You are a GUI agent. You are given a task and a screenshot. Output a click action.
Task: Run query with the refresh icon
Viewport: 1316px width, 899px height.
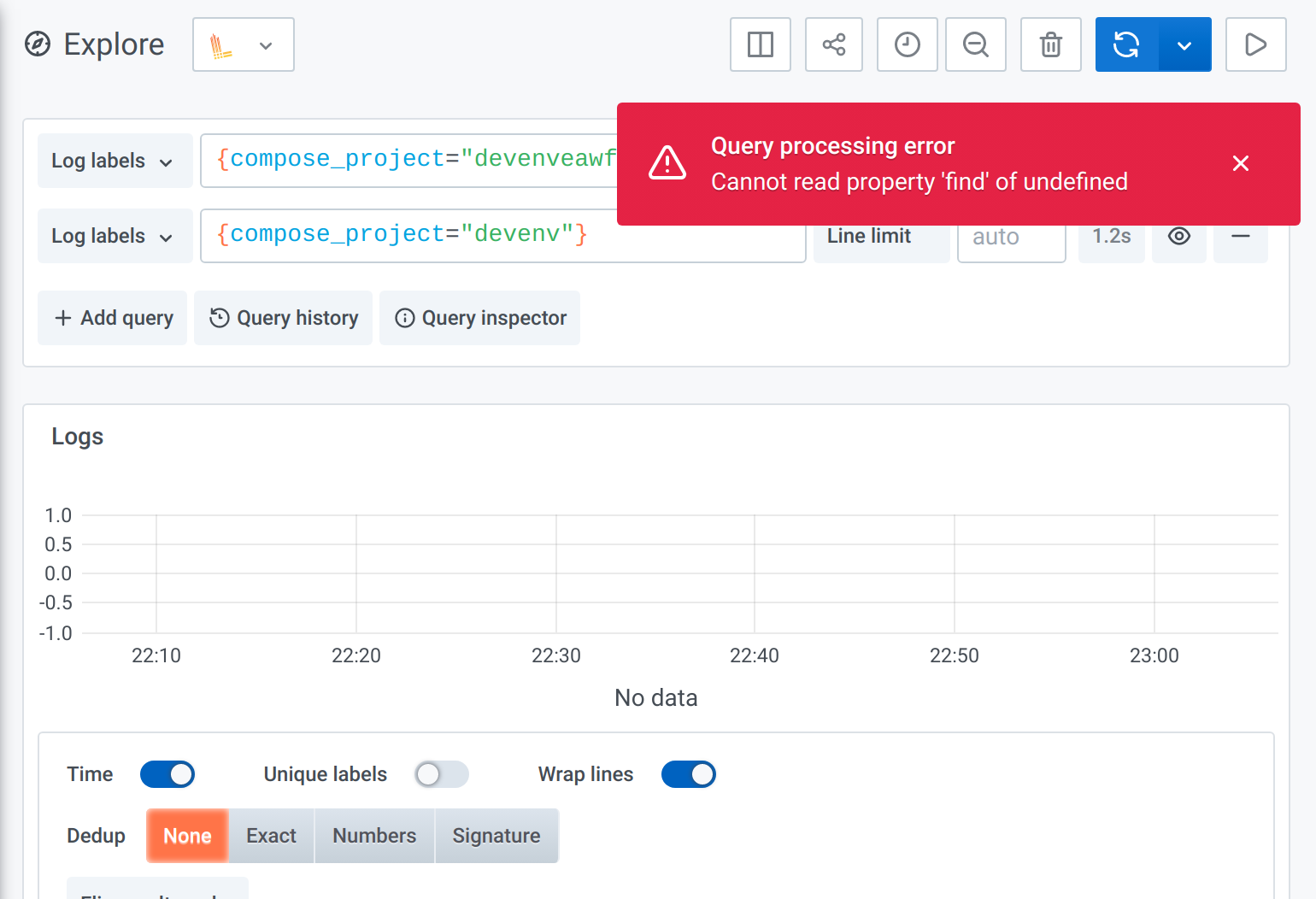tap(1126, 44)
